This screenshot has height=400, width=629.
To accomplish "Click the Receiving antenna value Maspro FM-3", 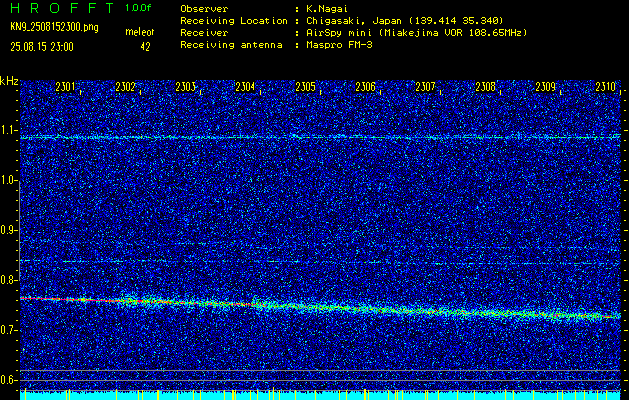I will (339, 45).
